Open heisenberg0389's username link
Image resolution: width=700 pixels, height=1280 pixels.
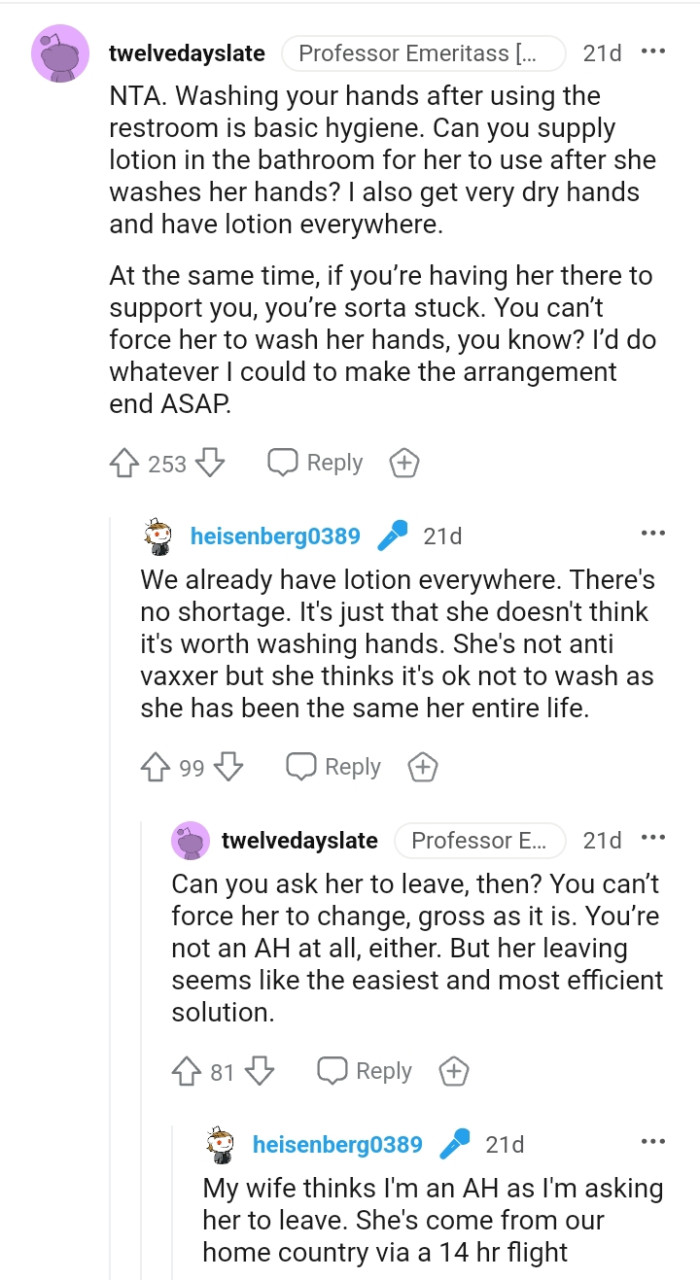tap(275, 535)
